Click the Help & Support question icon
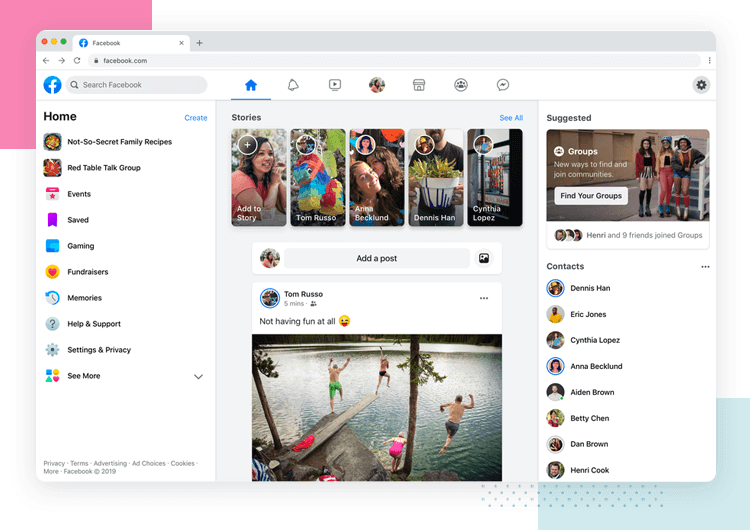 [x=53, y=324]
